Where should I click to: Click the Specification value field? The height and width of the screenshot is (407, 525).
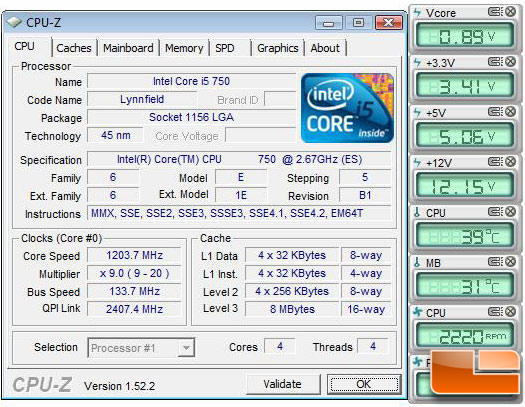[239, 159]
